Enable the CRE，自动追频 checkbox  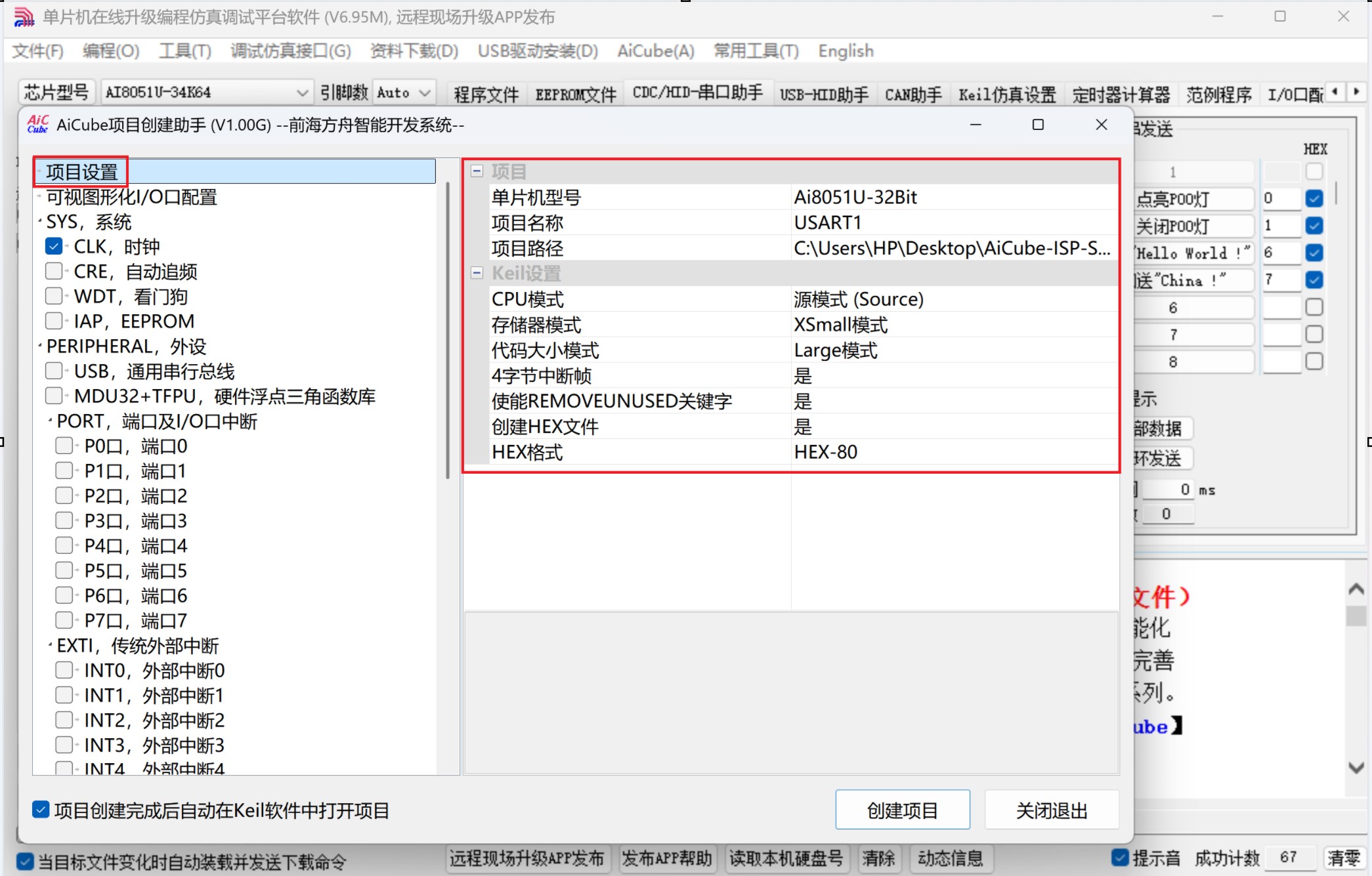coord(54,271)
